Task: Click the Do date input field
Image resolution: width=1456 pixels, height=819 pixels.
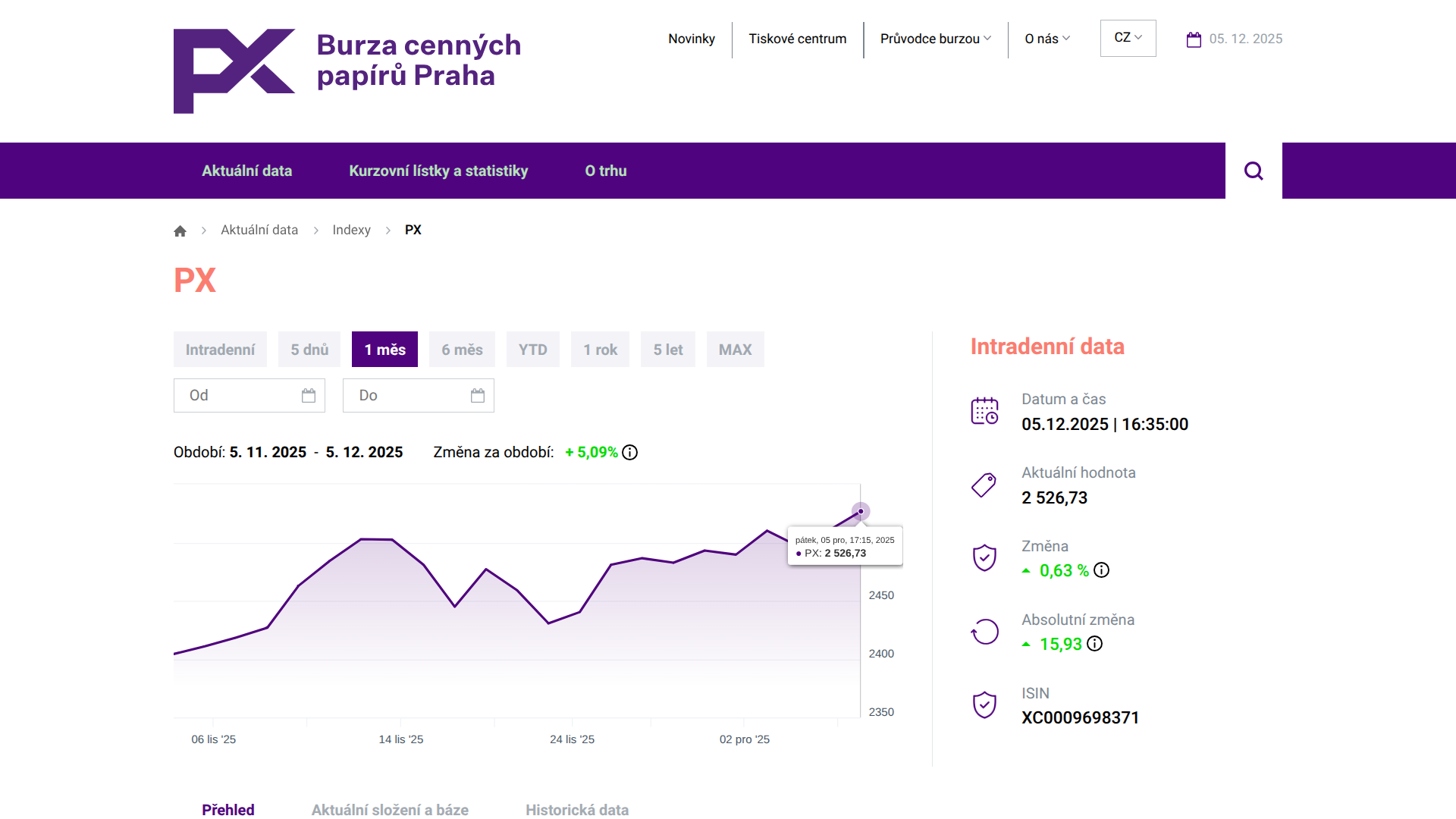Action: click(x=419, y=395)
